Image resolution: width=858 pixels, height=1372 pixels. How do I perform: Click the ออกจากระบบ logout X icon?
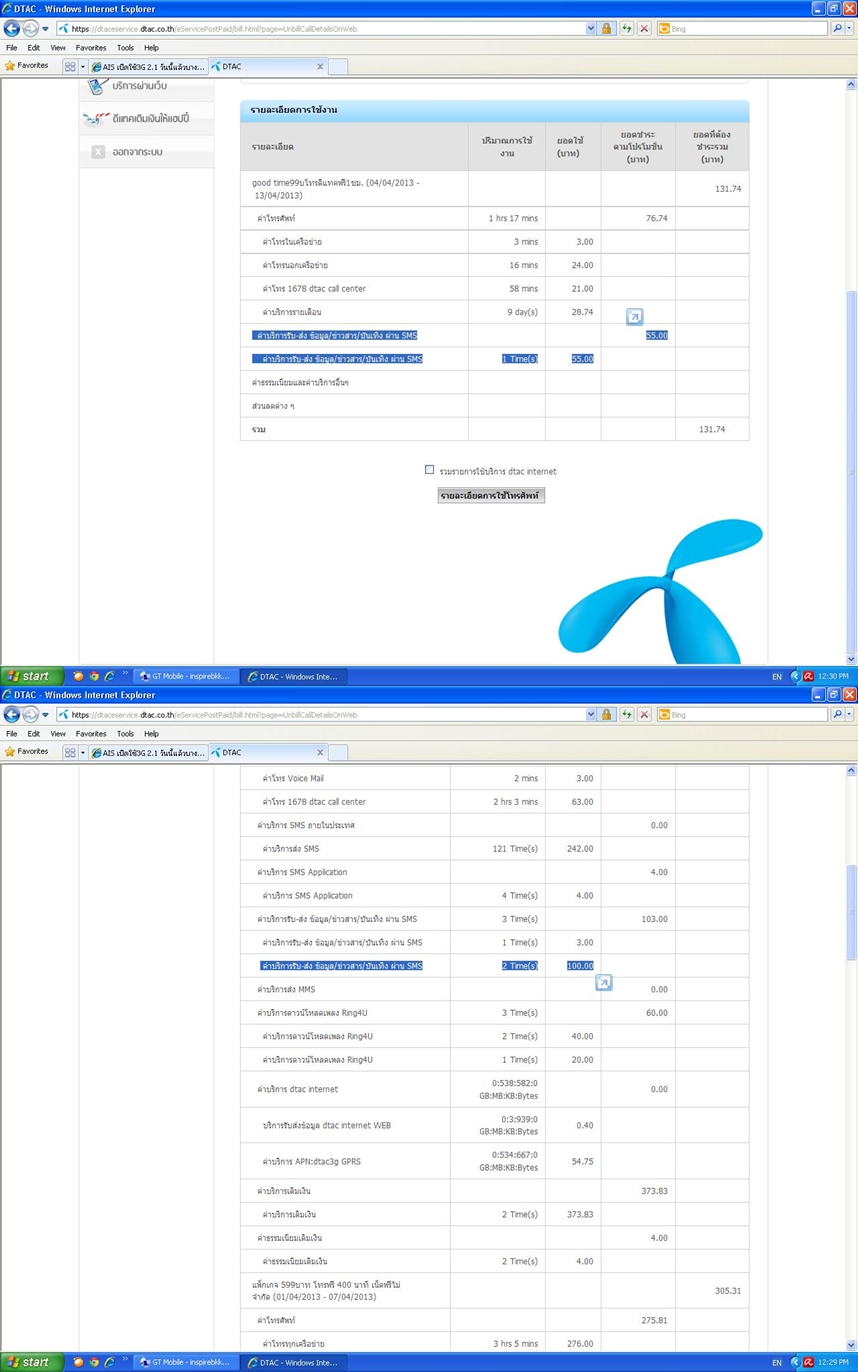pyautogui.click(x=98, y=152)
